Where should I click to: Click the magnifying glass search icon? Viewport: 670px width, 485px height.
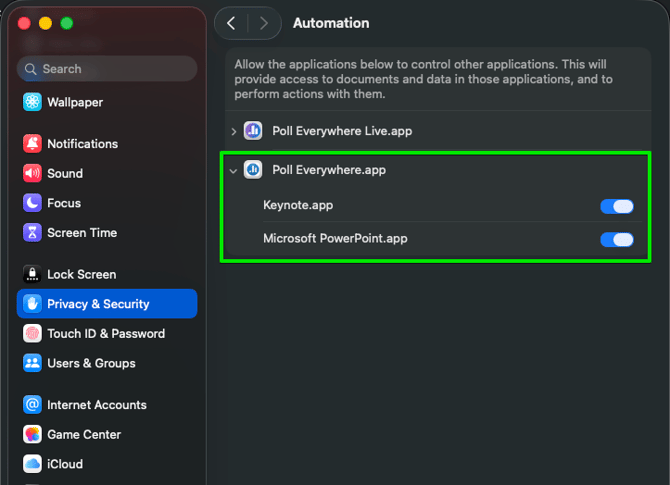30,69
